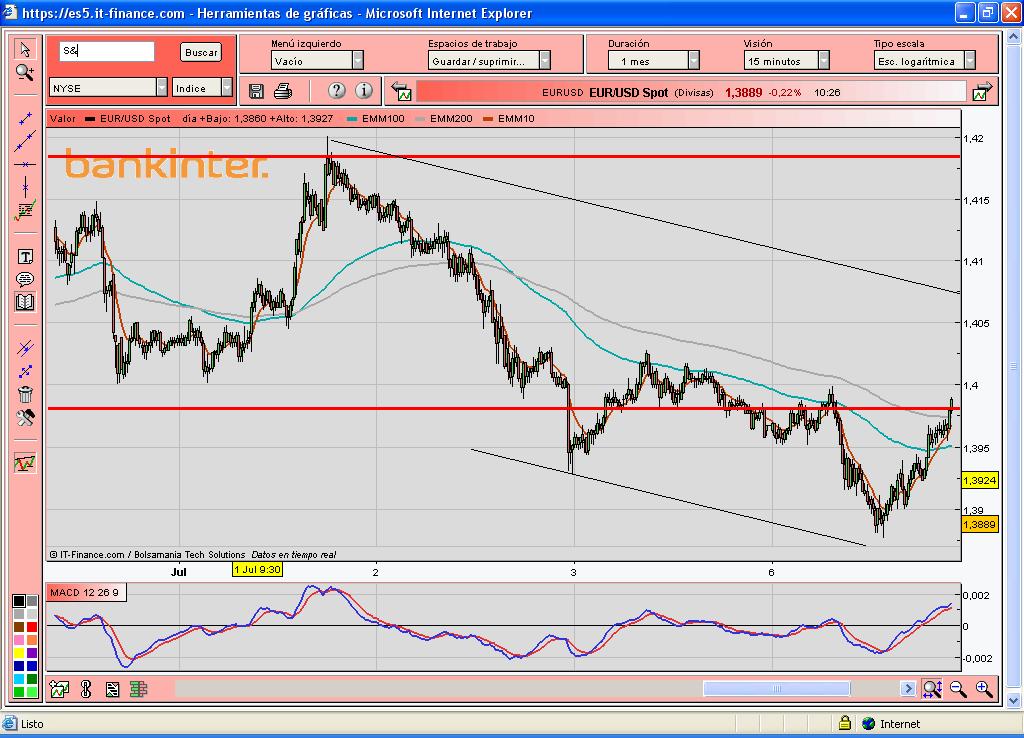Open the Duración 1 mes dropdown

pos(654,61)
